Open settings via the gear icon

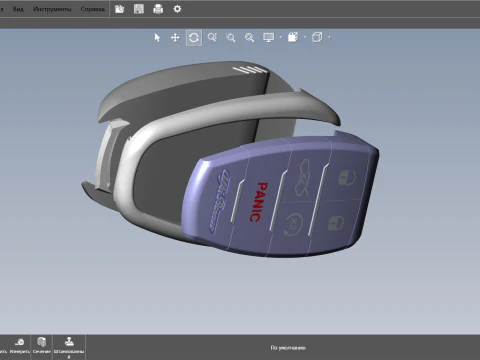(177, 9)
